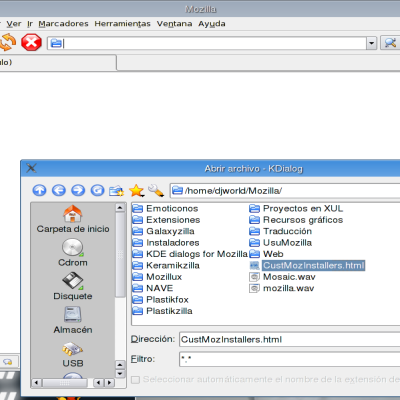Click the Back arrow in KDialog toolbar
Screen dimensions: 400x400
(59, 190)
